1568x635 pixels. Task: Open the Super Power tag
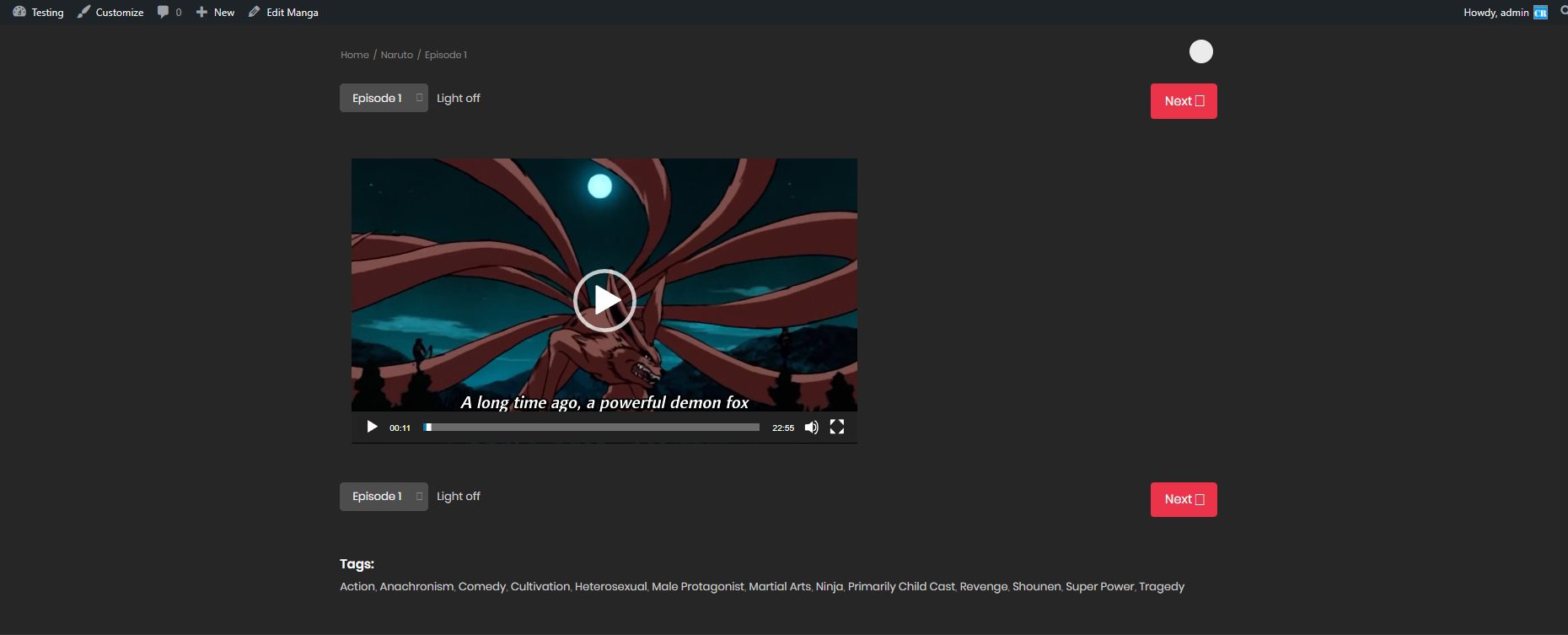[1100, 587]
